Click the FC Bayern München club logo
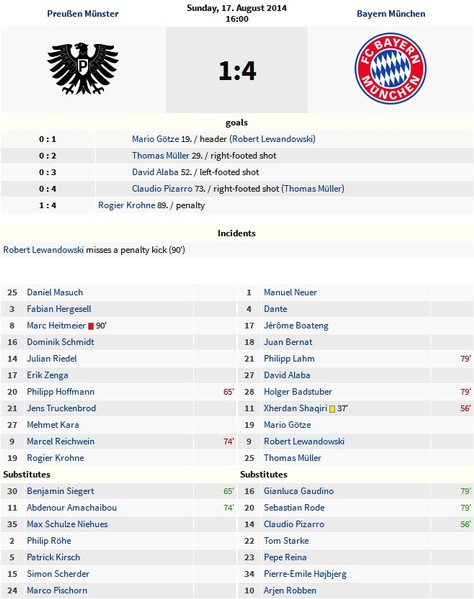474x599 pixels. (390, 68)
